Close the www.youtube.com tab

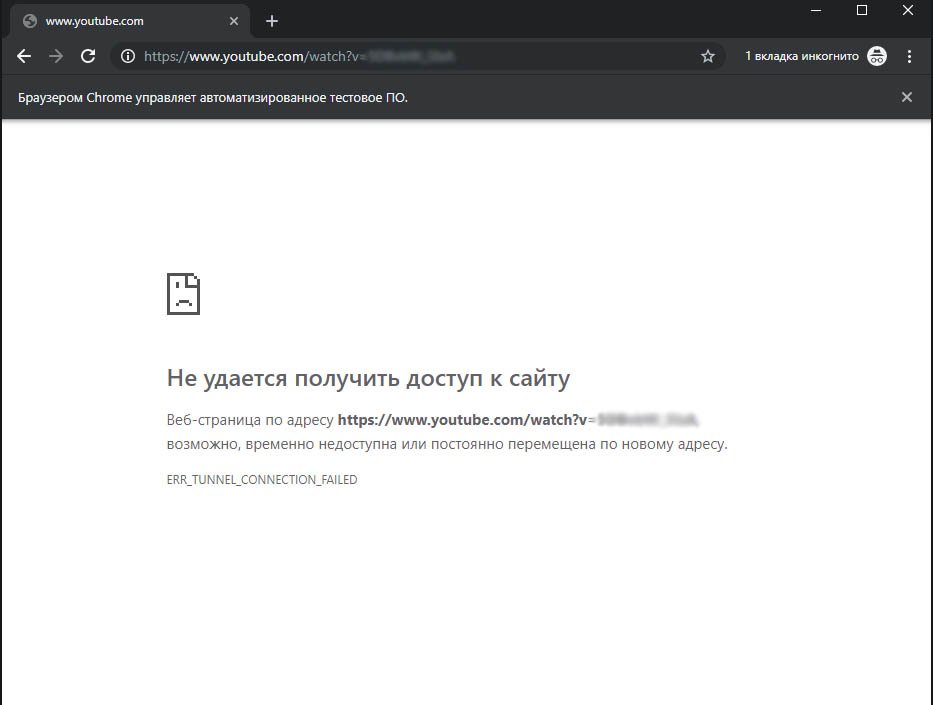234,21
